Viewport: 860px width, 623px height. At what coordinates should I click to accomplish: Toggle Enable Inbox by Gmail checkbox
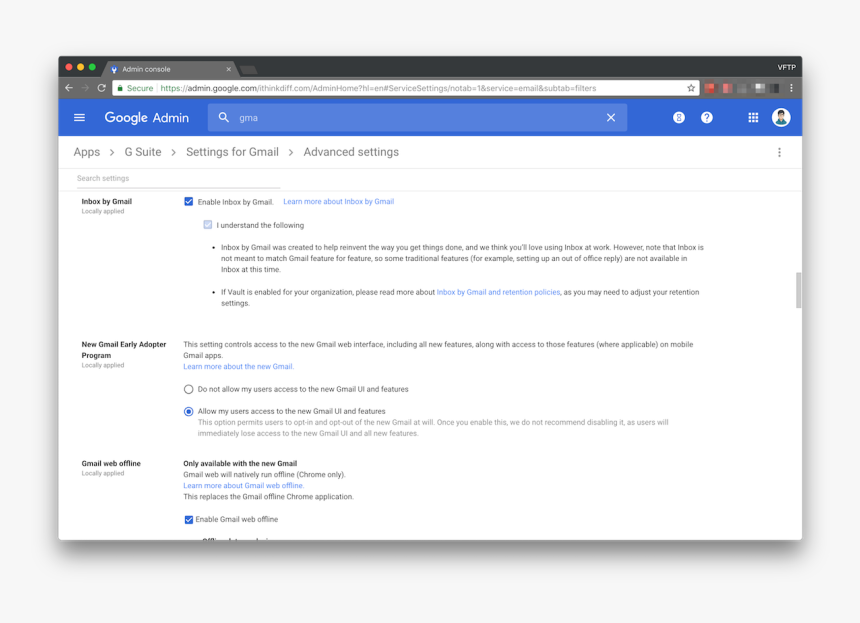189,201
